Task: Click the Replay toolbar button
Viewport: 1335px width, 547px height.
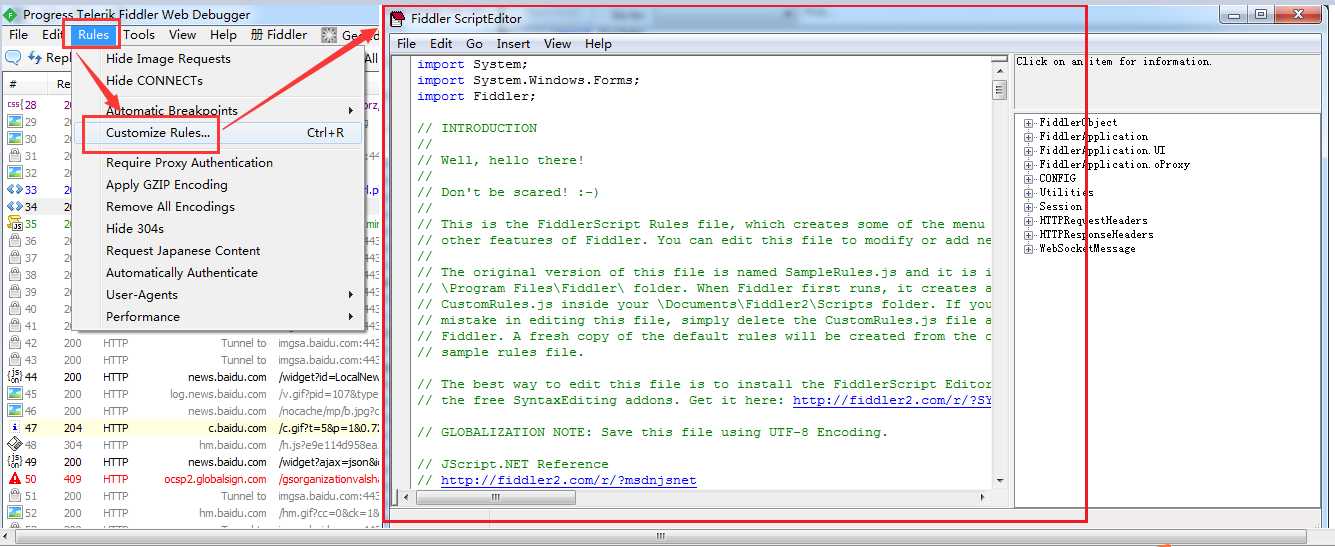Action: pyautogui.click(x=50, y=58)
